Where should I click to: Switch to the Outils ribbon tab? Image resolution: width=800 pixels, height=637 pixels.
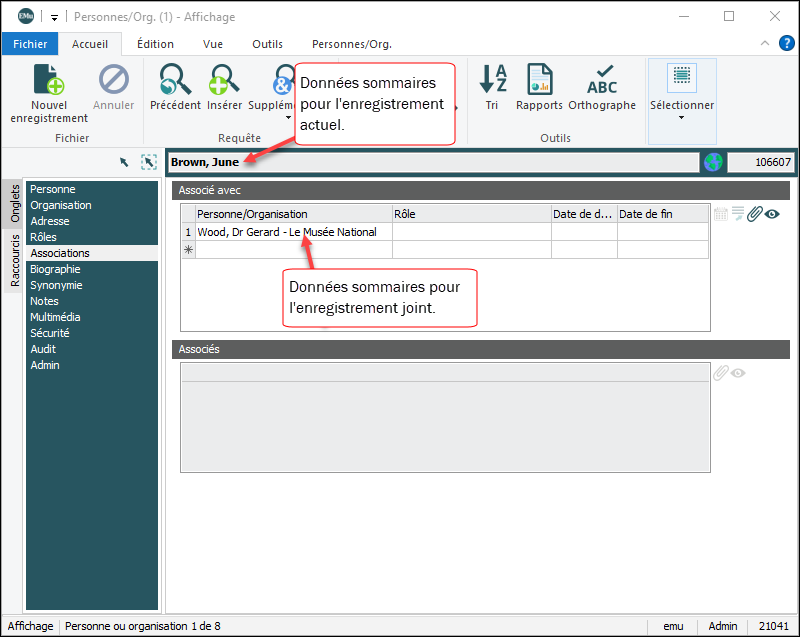click(x=267, y=44)
